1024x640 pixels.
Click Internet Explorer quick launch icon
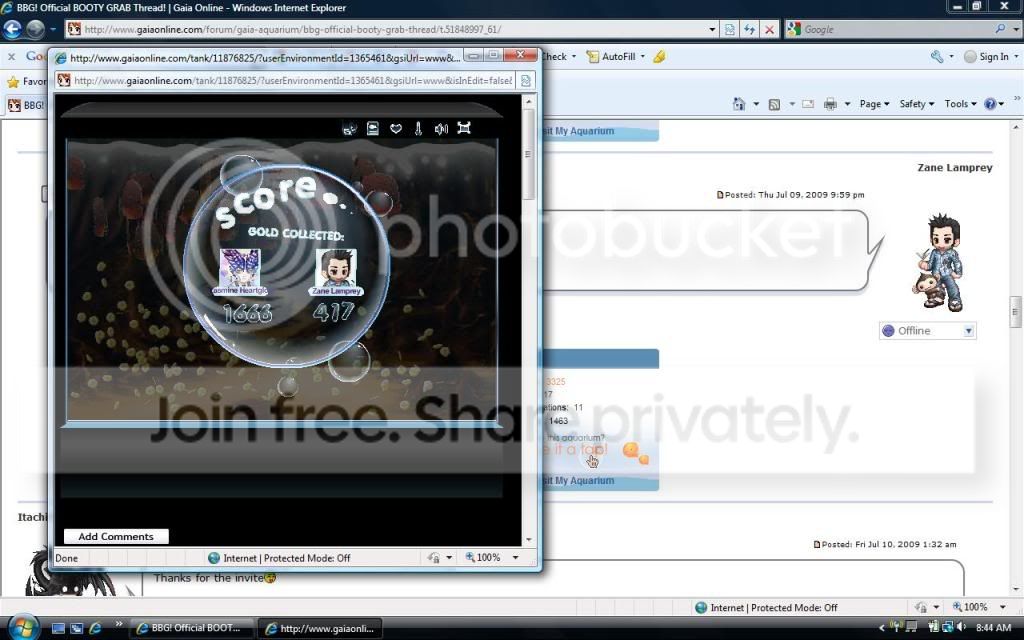[x=95, y=628]
